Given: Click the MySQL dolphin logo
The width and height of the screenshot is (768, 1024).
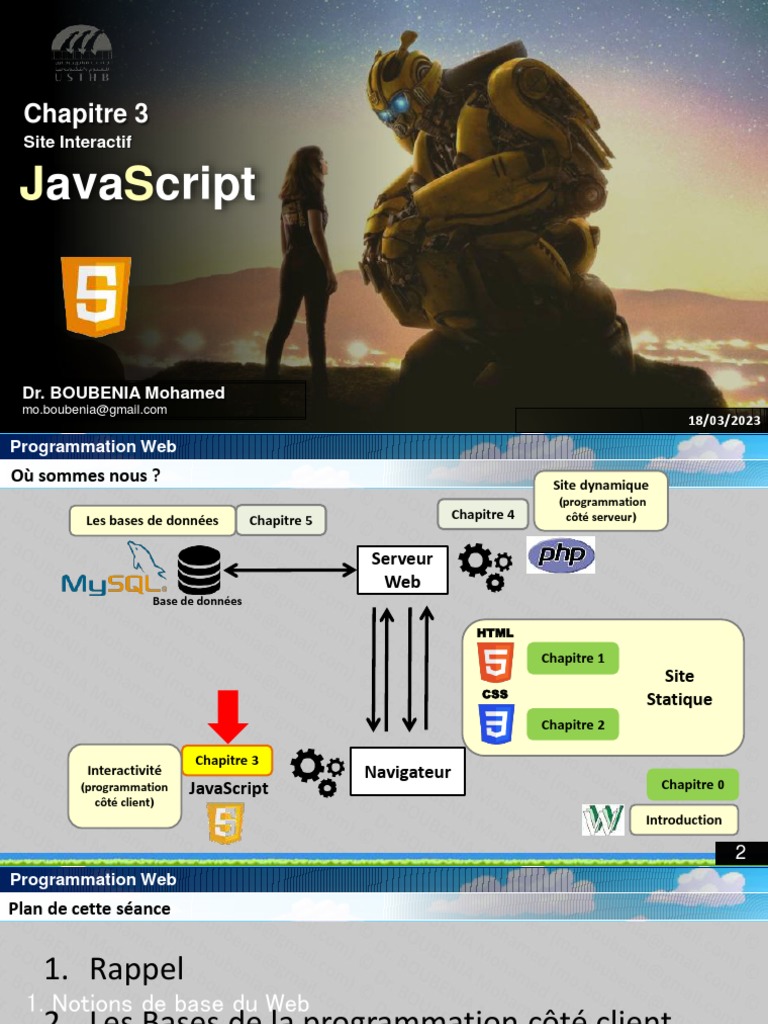Looking at the screenshot, I should pos(114,568).
